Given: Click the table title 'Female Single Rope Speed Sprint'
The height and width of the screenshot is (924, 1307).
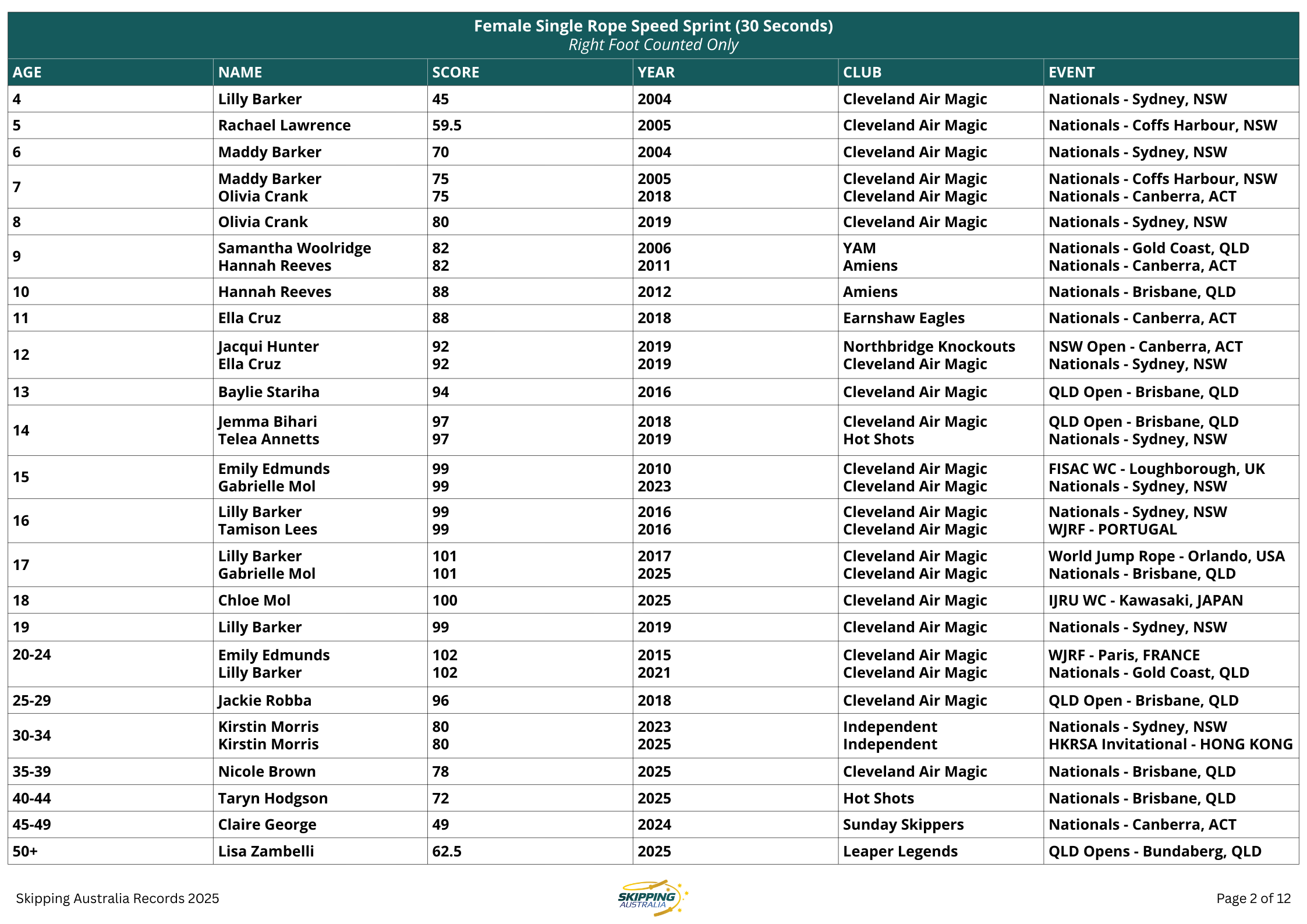Looking at the screenshot, I should pyautogui.click(x=653, y=26).
